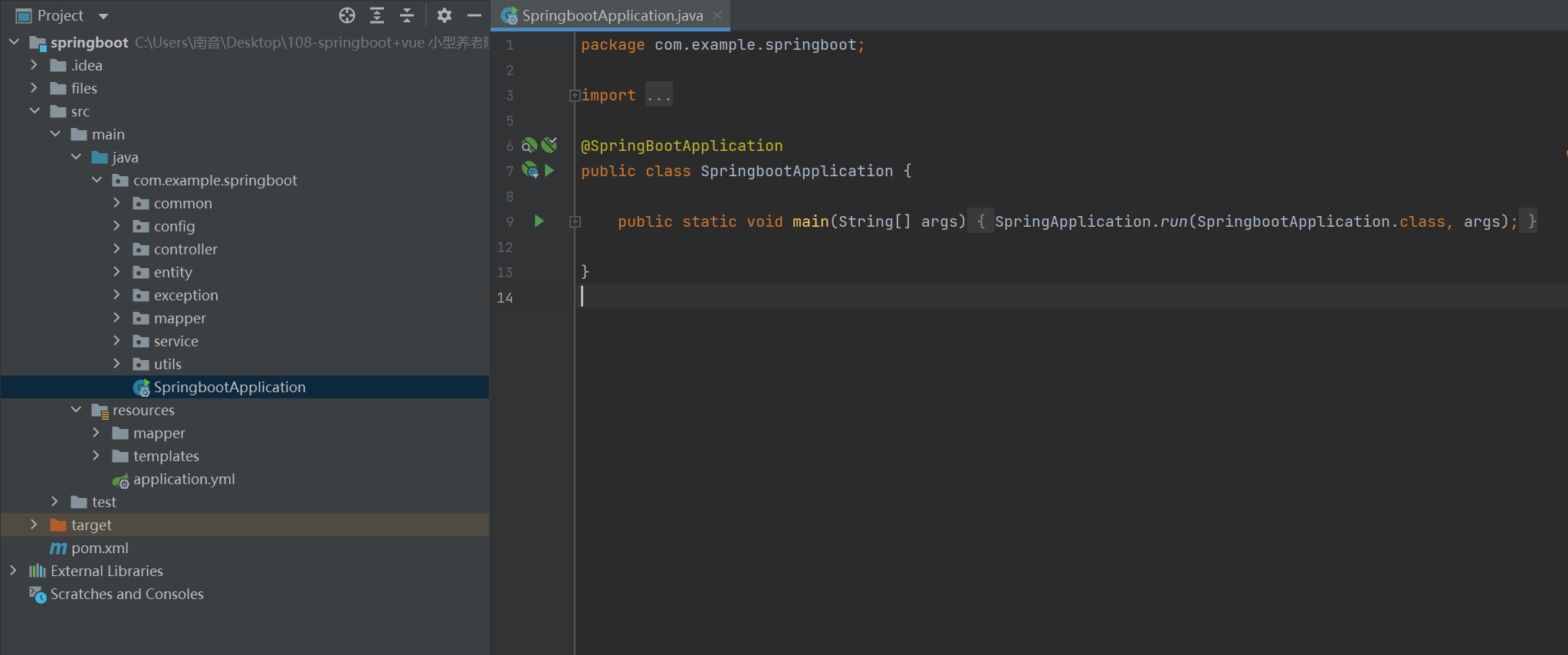Expand the controller package
Screen dimensions: 1568x655
[117, 249]
